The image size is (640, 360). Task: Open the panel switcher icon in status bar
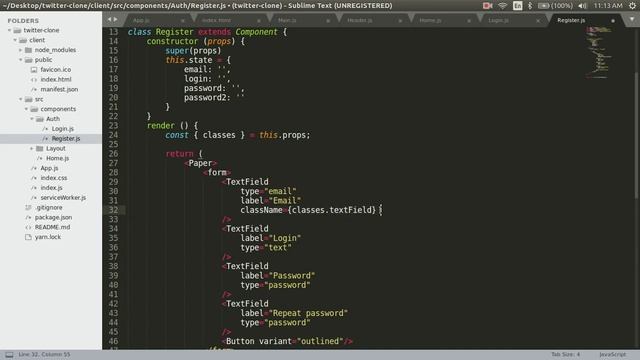(9, 355)
